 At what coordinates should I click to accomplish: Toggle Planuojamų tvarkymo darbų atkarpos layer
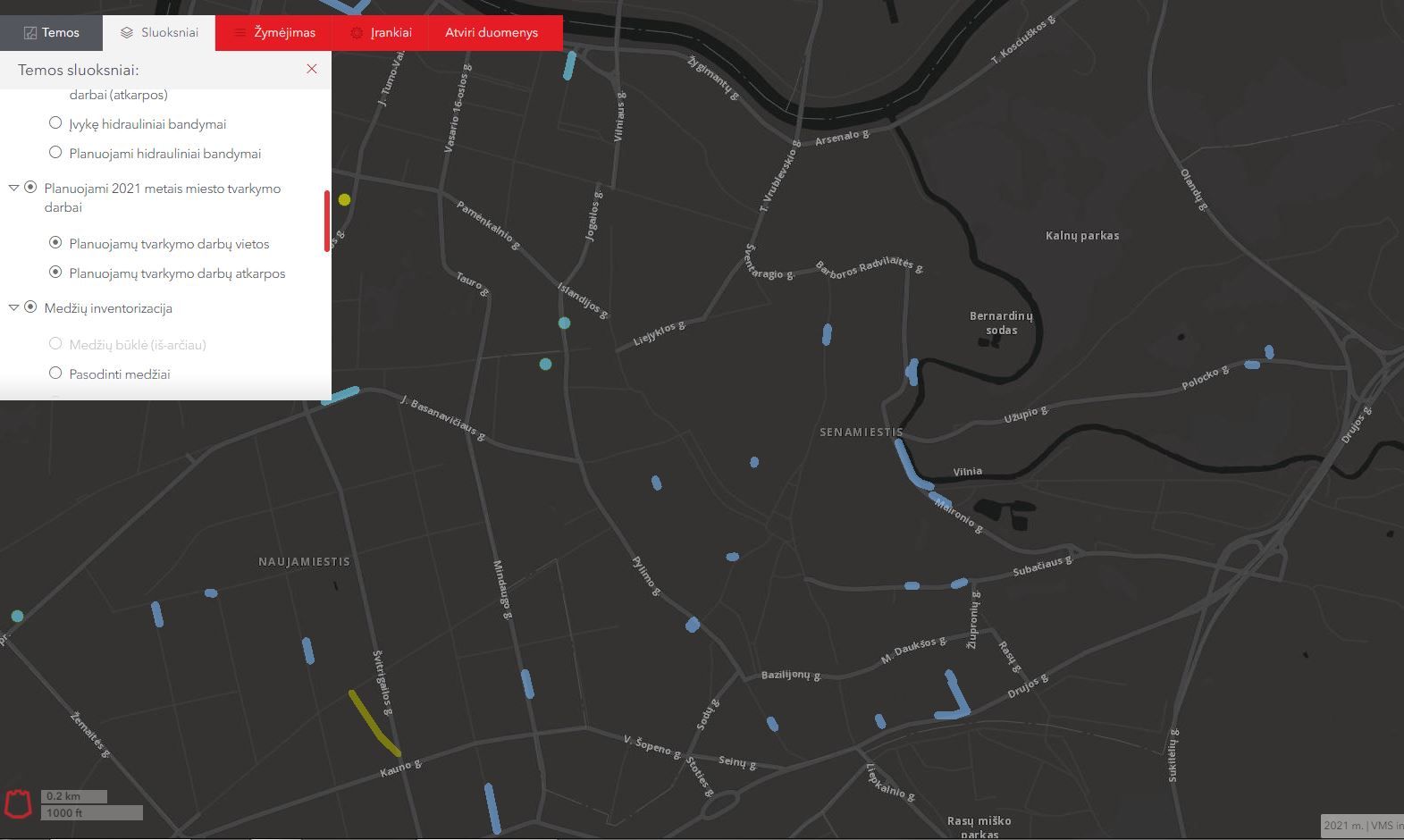[55, 273]
